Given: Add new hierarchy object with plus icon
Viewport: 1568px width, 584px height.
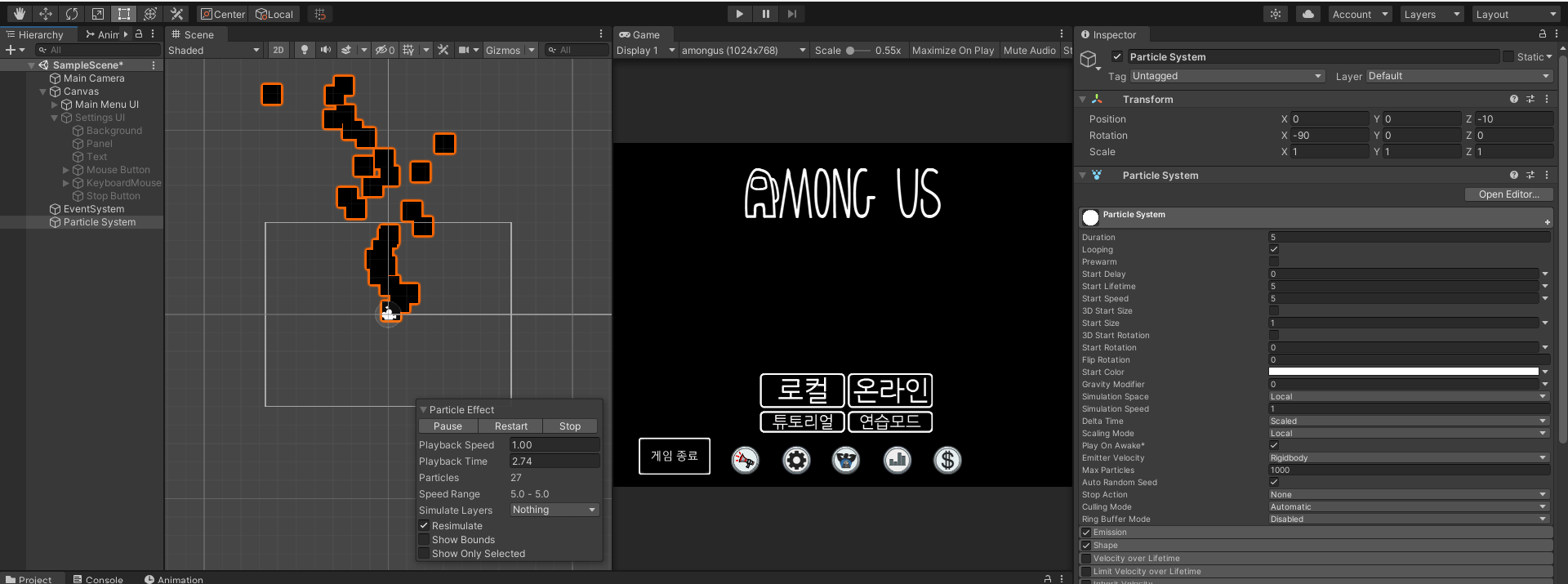Looking at the screenshot, I should pos(11,50).
